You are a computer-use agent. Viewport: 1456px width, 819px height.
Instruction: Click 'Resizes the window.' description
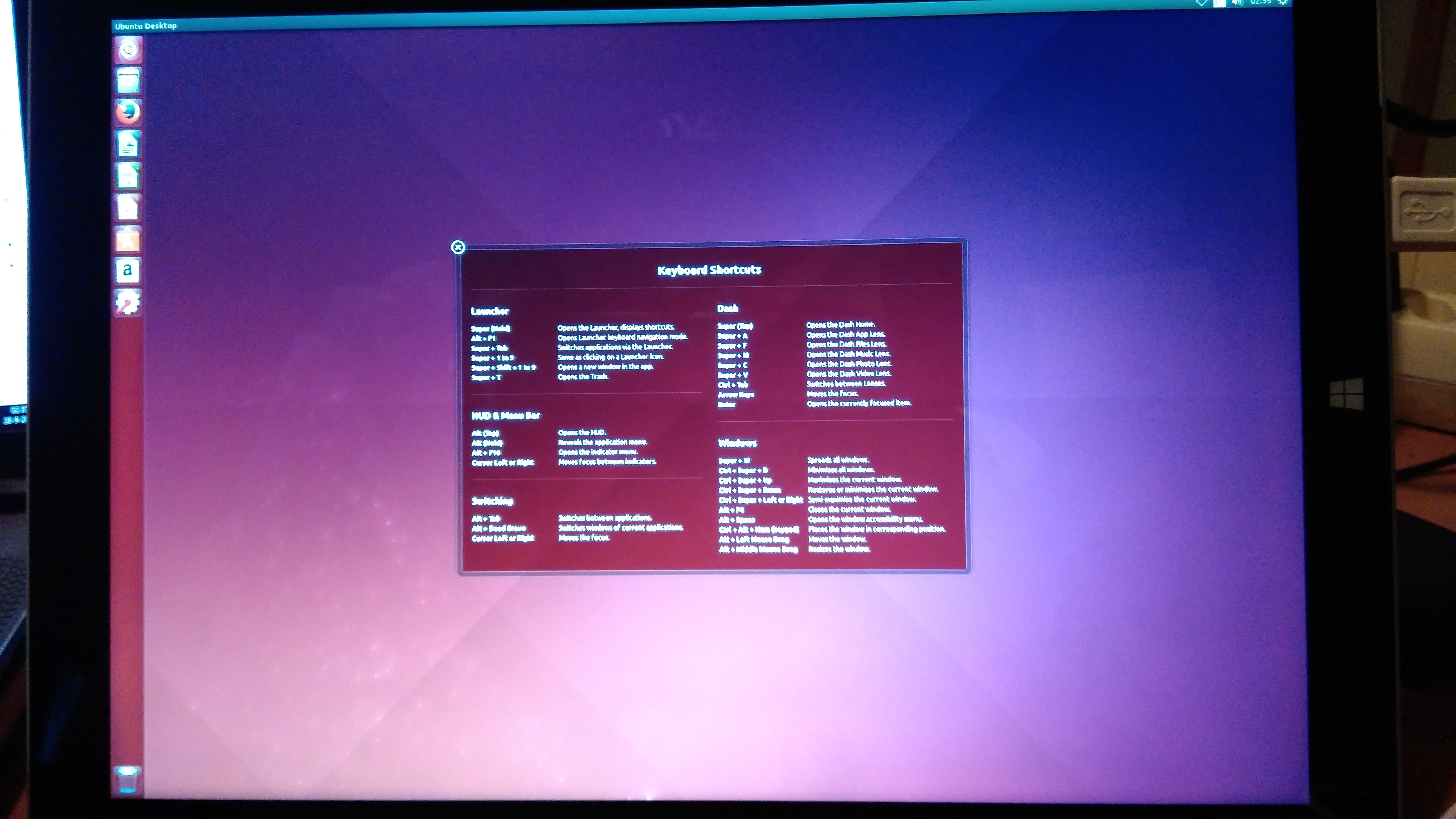click(x=839, y=549)
